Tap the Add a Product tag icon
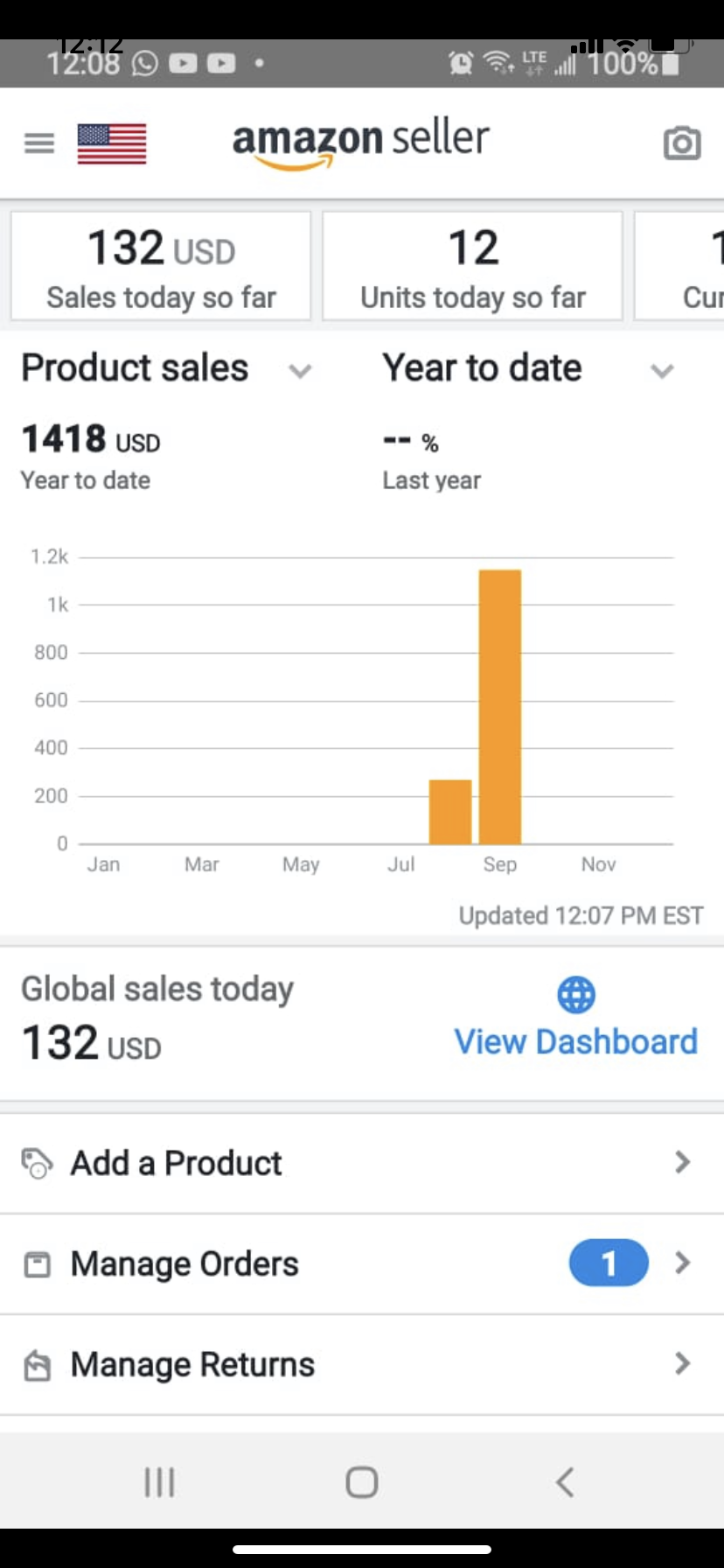The width and height of the screenshot is (724, 1568). pyautogui.click(x=37, y=1163)
